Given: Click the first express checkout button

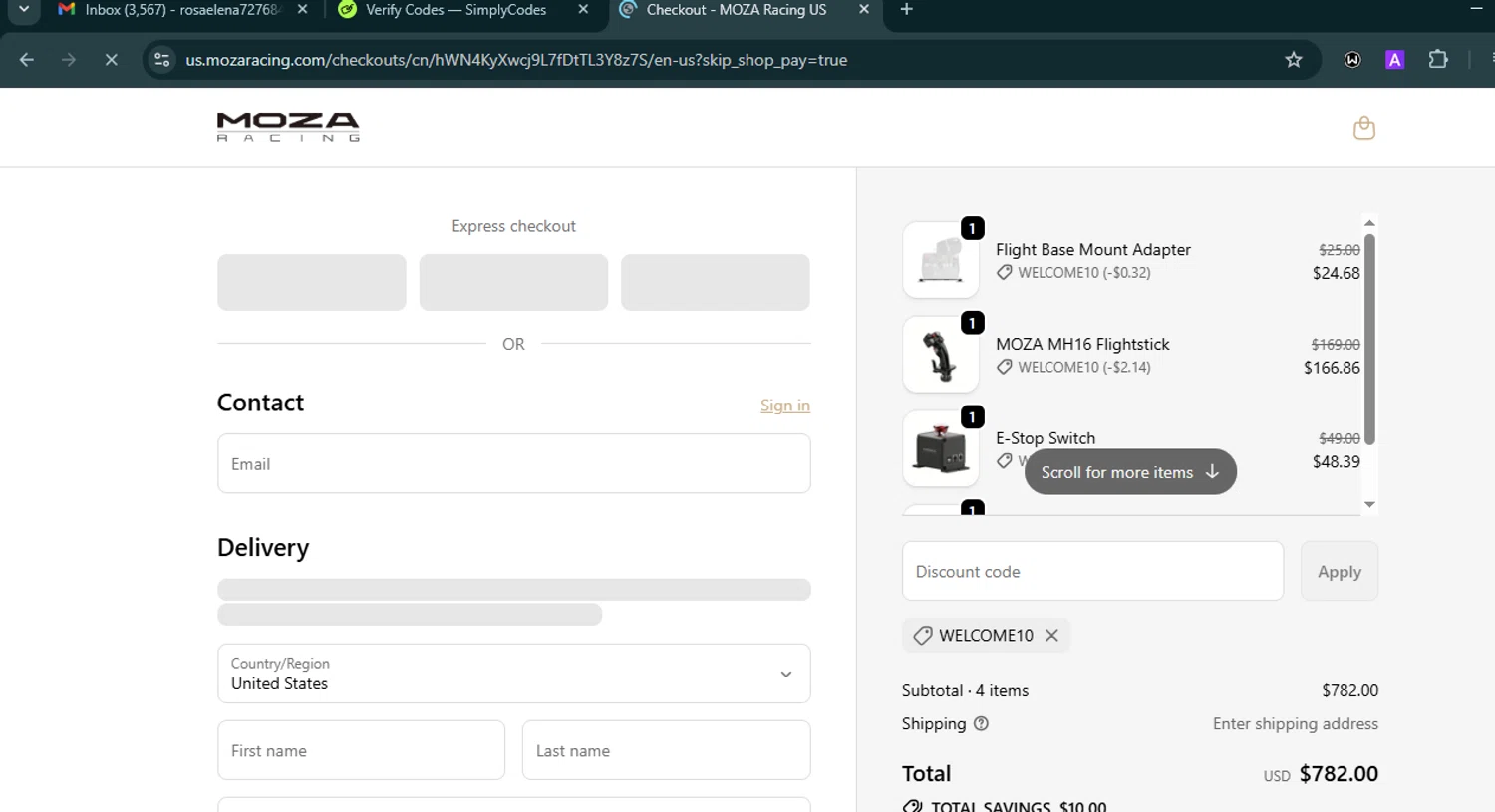Looking at the screenshot, I should (x=312, y=282).
